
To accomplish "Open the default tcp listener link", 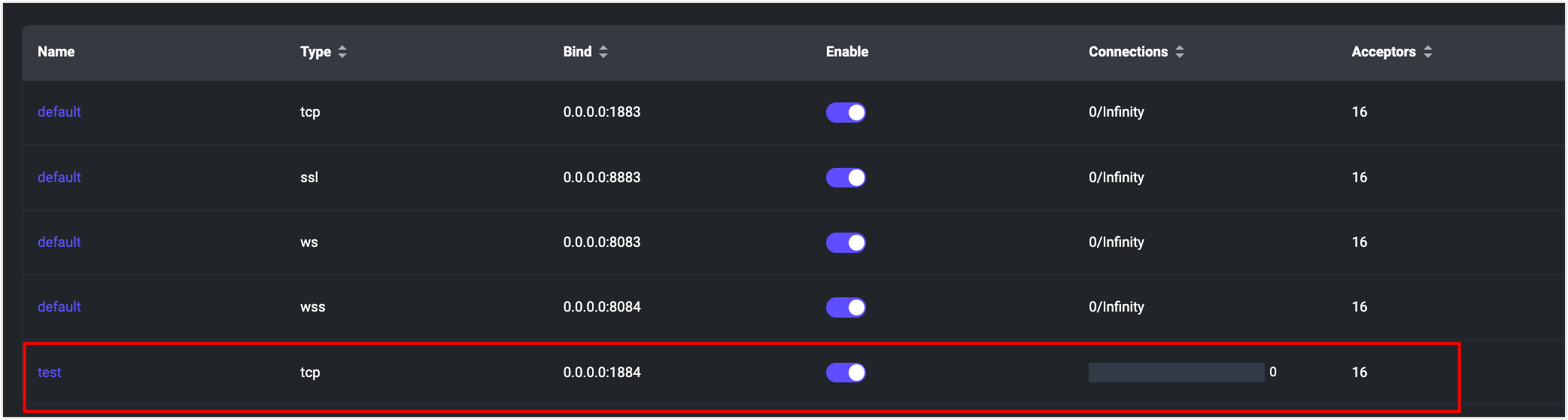I will (x=59, y=112).
